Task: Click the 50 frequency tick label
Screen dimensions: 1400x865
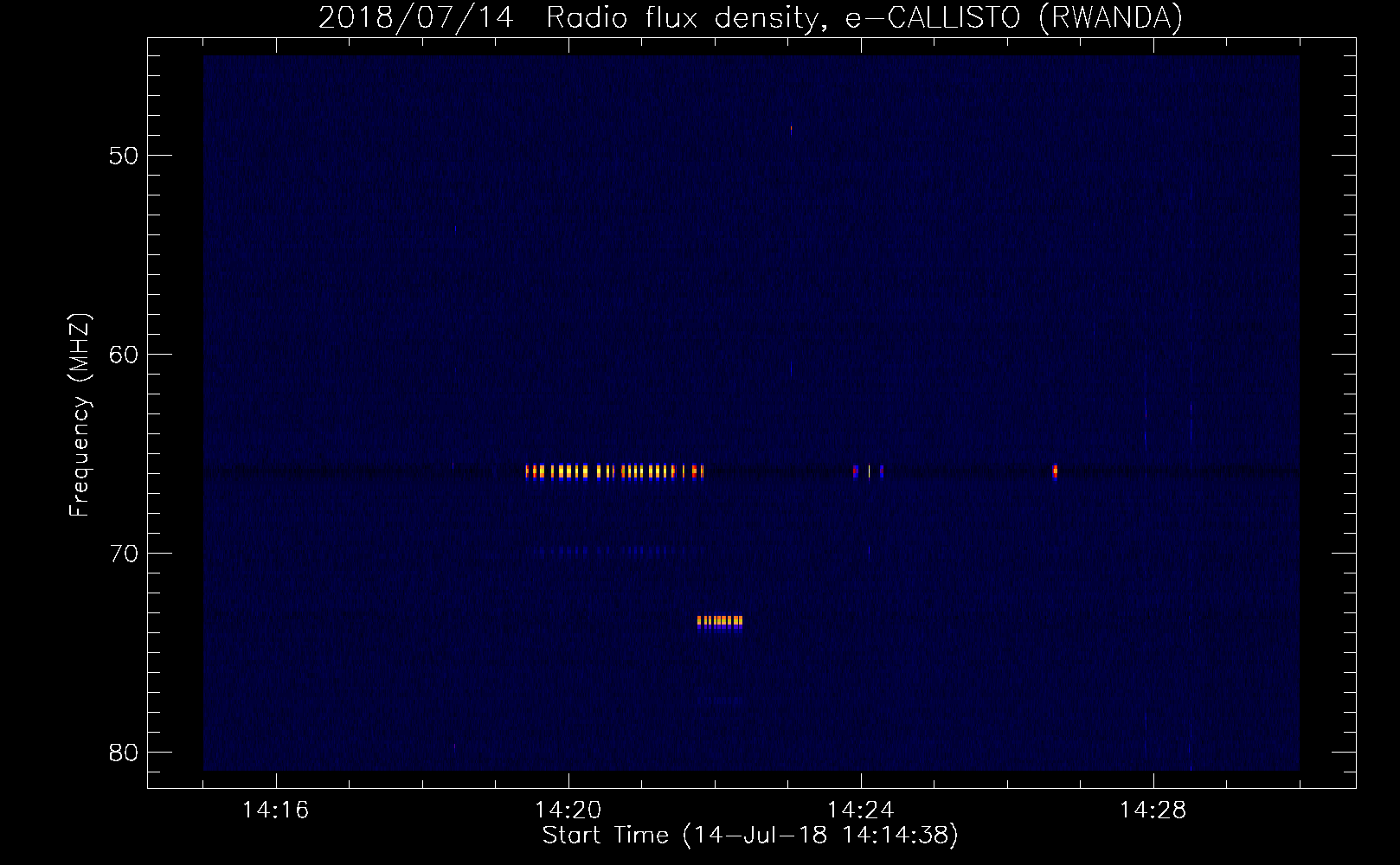Action: click(x=124, y=156)
